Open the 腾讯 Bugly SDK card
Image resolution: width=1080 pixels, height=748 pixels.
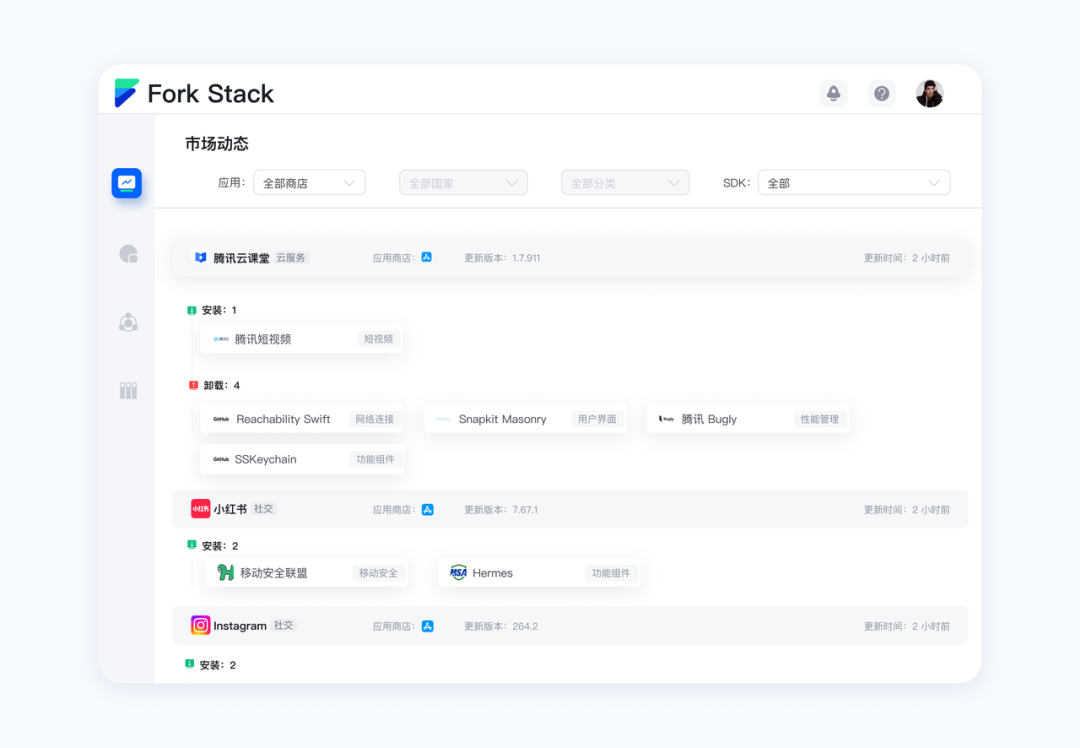[748, 419]
